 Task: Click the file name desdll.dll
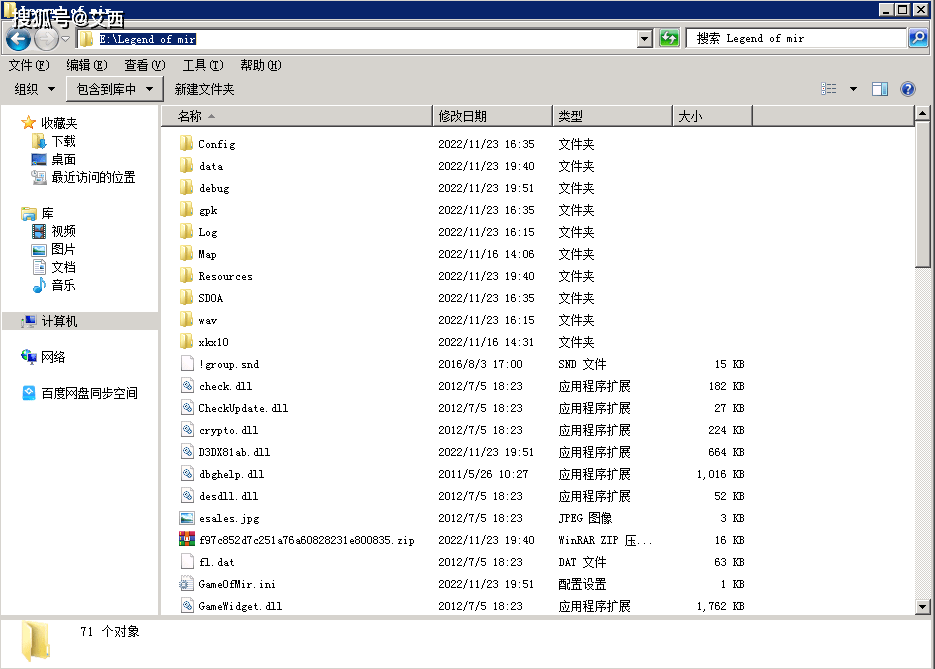[228, 496]
